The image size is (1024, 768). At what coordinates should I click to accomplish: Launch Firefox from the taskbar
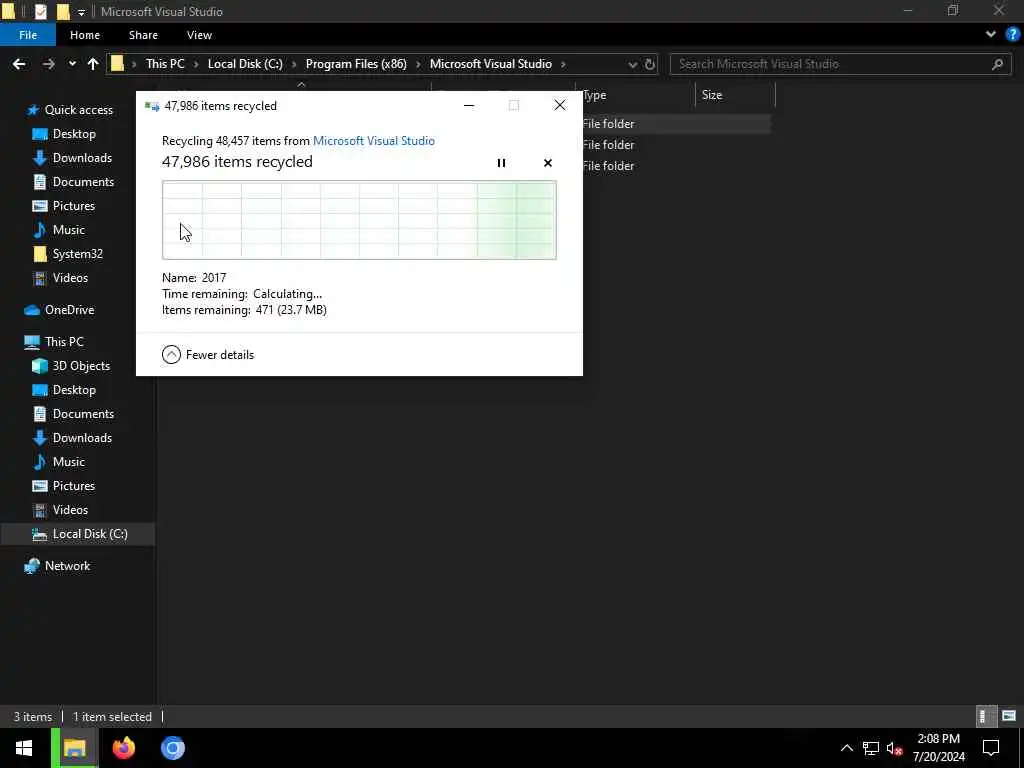[123, 748]
